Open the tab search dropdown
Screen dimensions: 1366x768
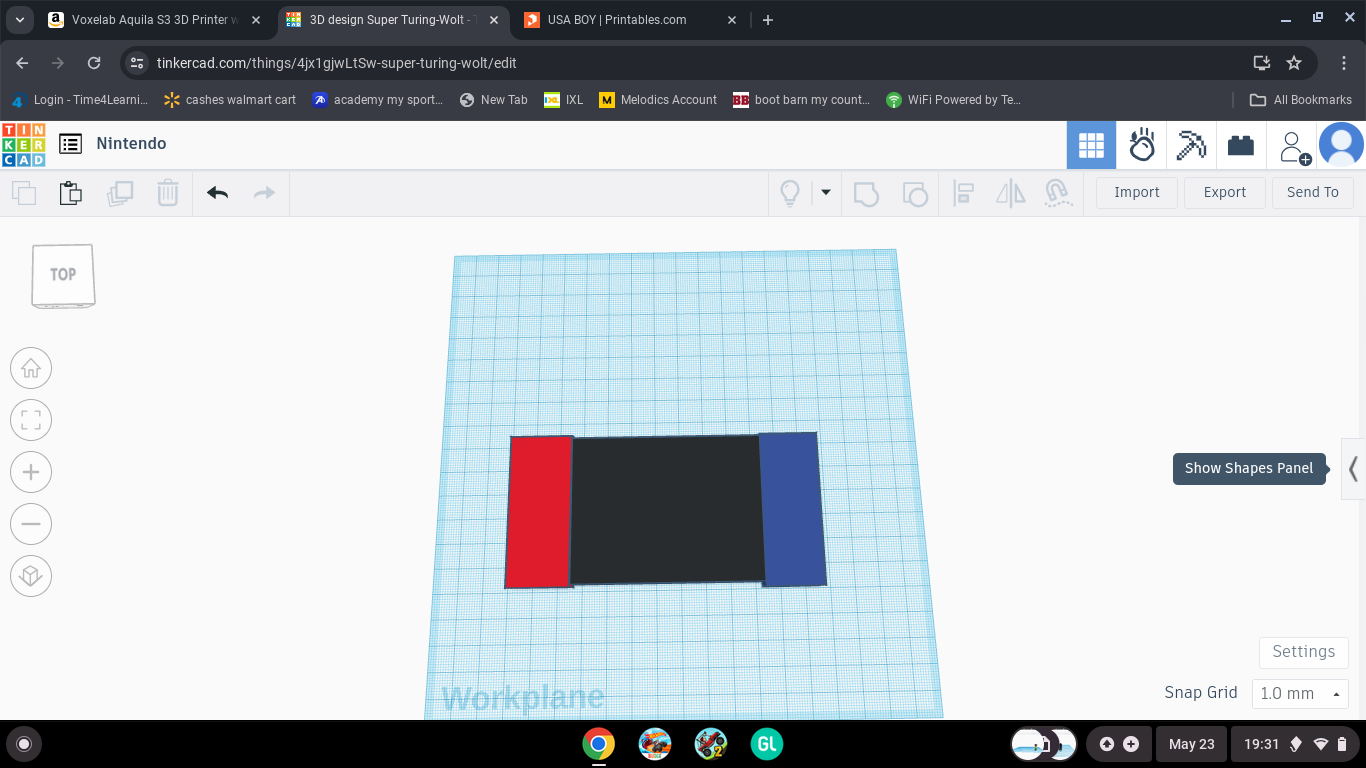(x=19, y=20)
